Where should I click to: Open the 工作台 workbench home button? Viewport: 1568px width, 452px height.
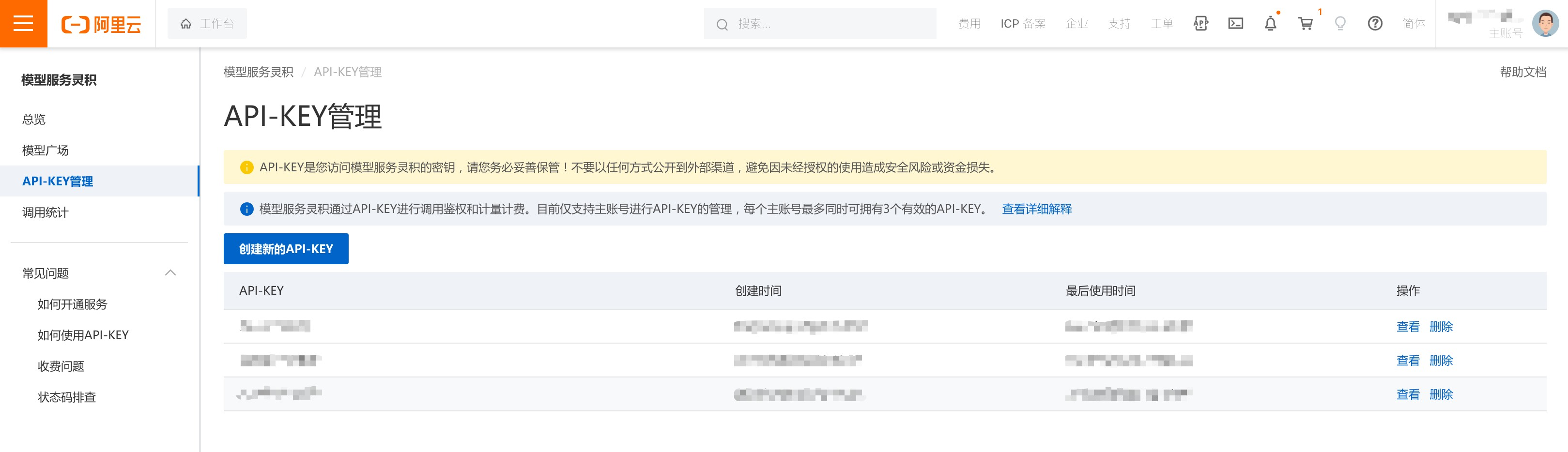pos(207,24)
